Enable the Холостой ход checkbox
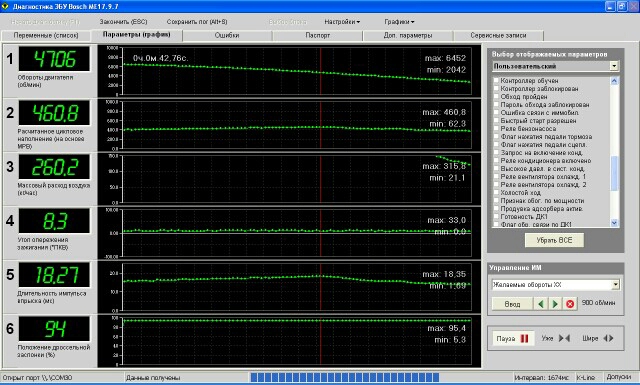The image size is (640, 385). [496, 193]
